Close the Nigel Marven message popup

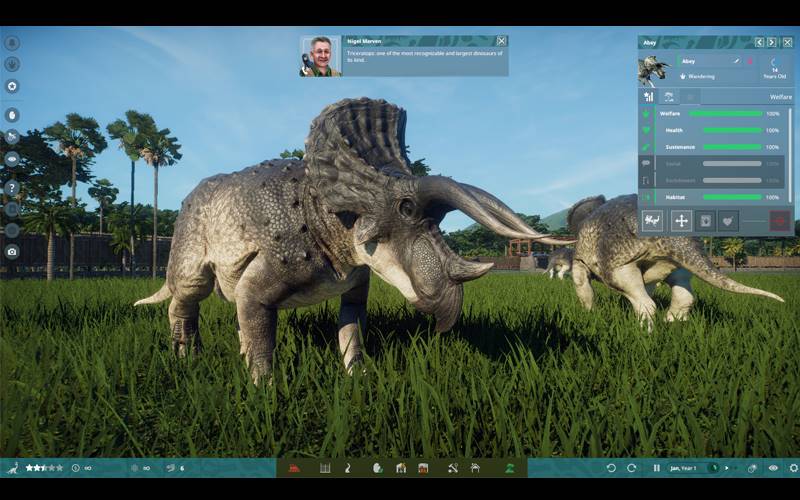pyautogui.click(x=501, y=41)
